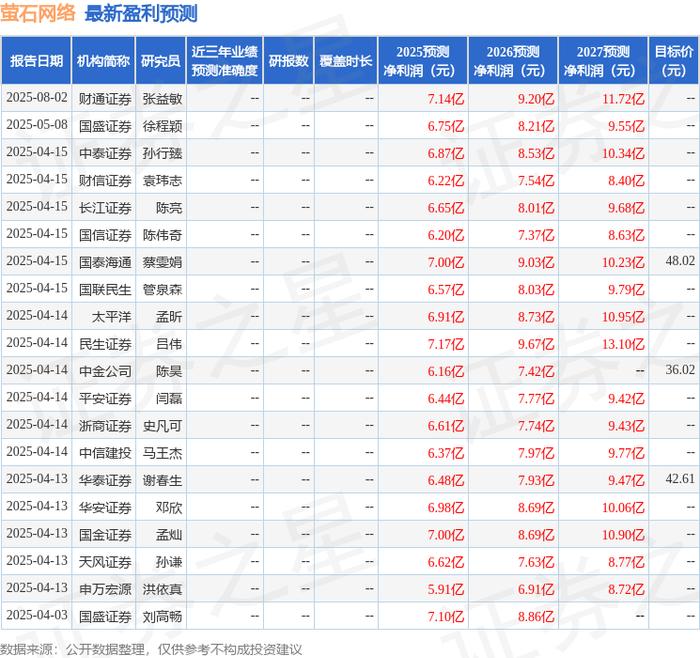Viewport: 700px width, 658px height.
Task: Select the 2025预测净利润 column header
Action: point(423,61)
